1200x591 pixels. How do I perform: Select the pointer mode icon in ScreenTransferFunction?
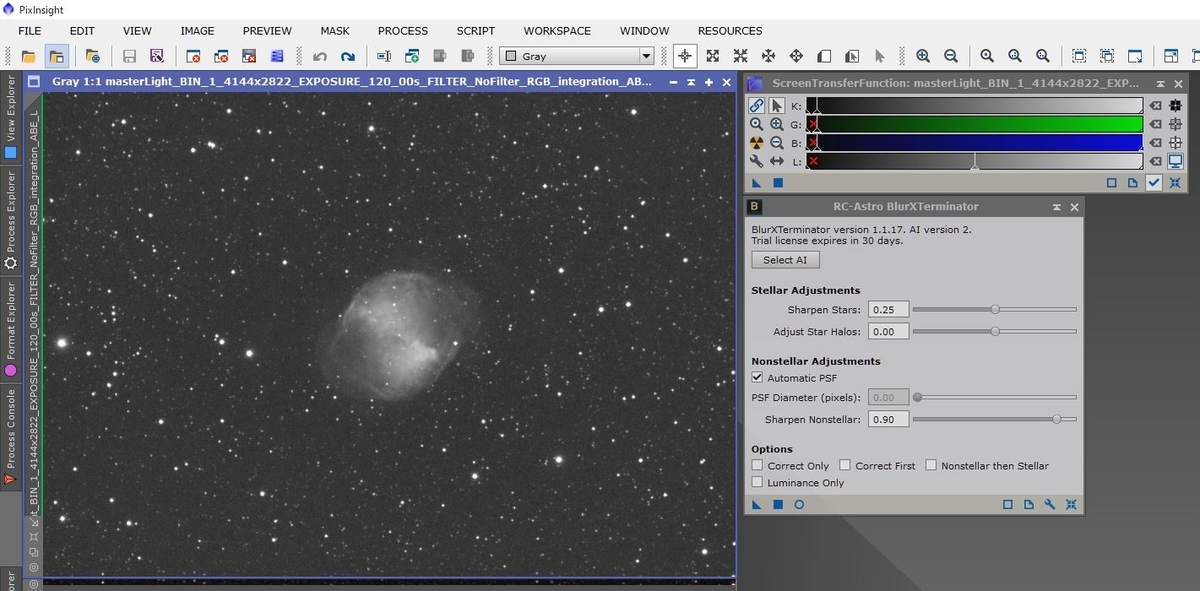(x=777, y=105)
